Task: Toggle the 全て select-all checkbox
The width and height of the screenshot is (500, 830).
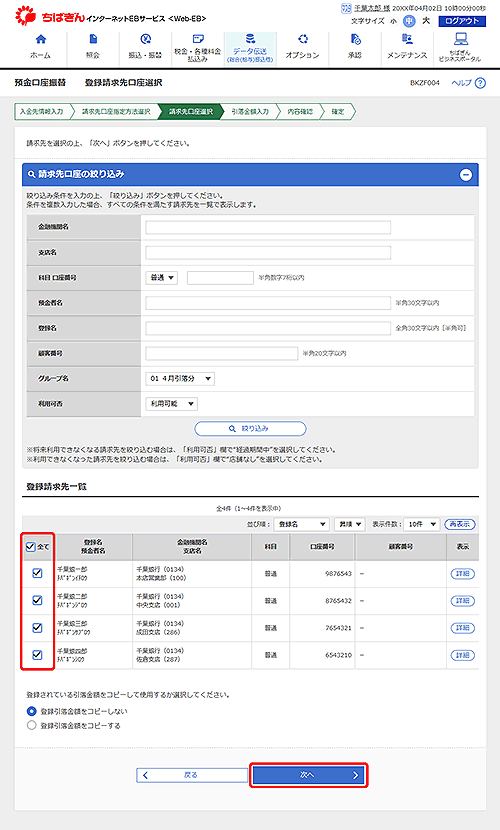Action: [31, 547]
